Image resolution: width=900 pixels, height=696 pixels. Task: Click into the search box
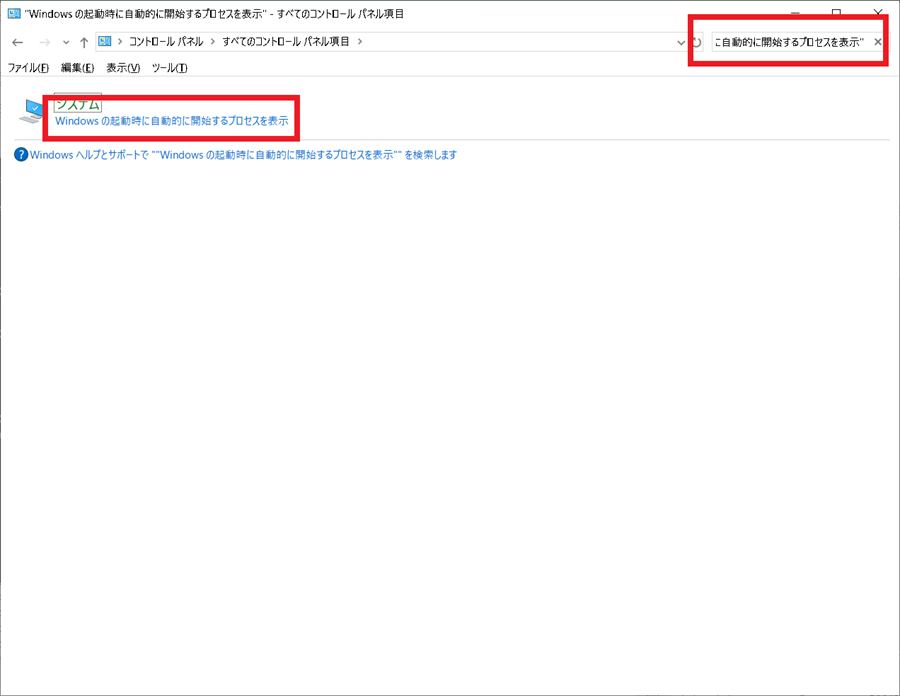click(791, 42)
